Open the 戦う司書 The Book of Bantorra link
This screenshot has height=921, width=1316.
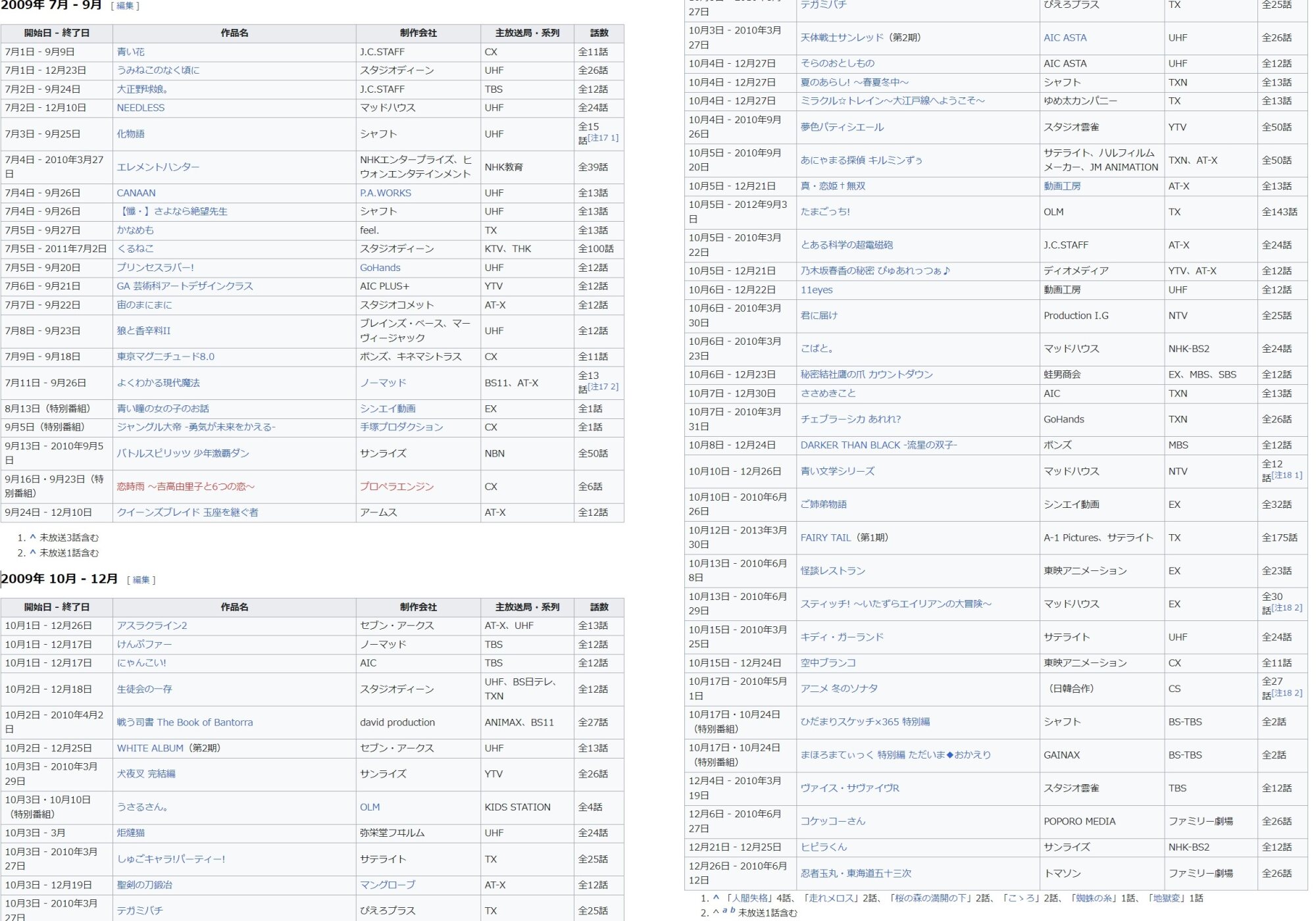tap(184, 722)
